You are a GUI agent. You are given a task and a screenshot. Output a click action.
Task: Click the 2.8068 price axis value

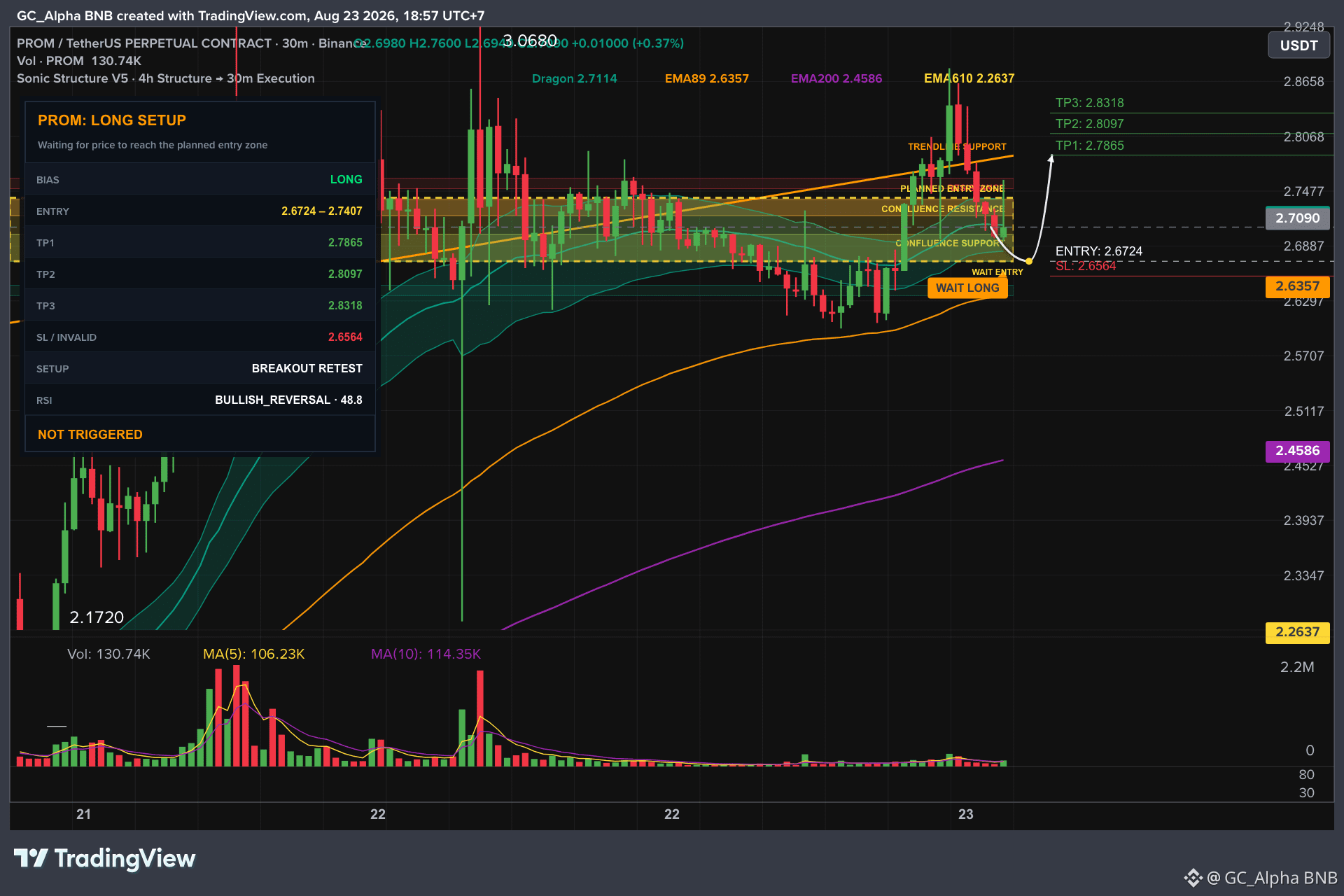tap(1303, 137)
